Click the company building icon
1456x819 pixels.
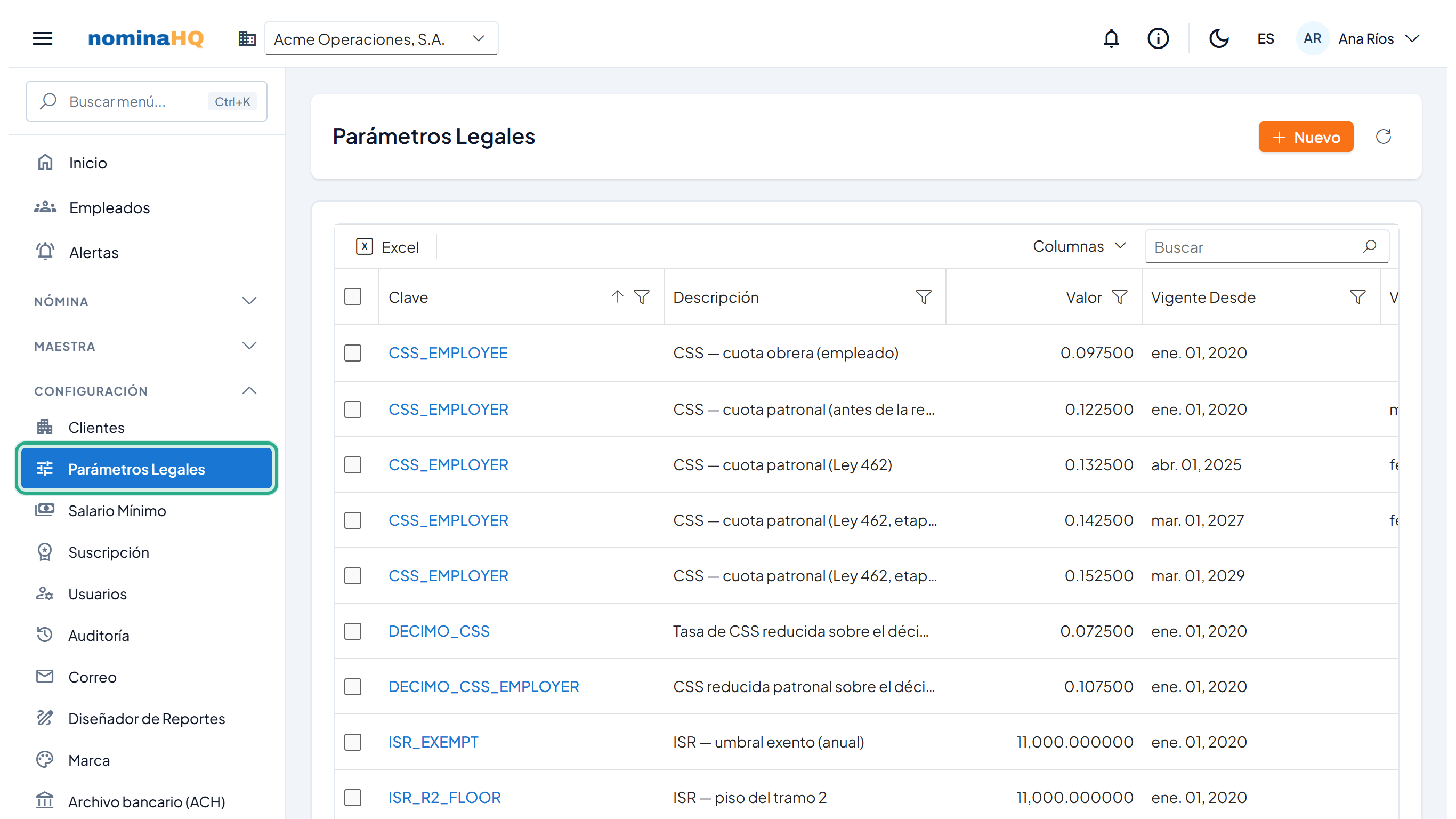(x=247, y=38)
